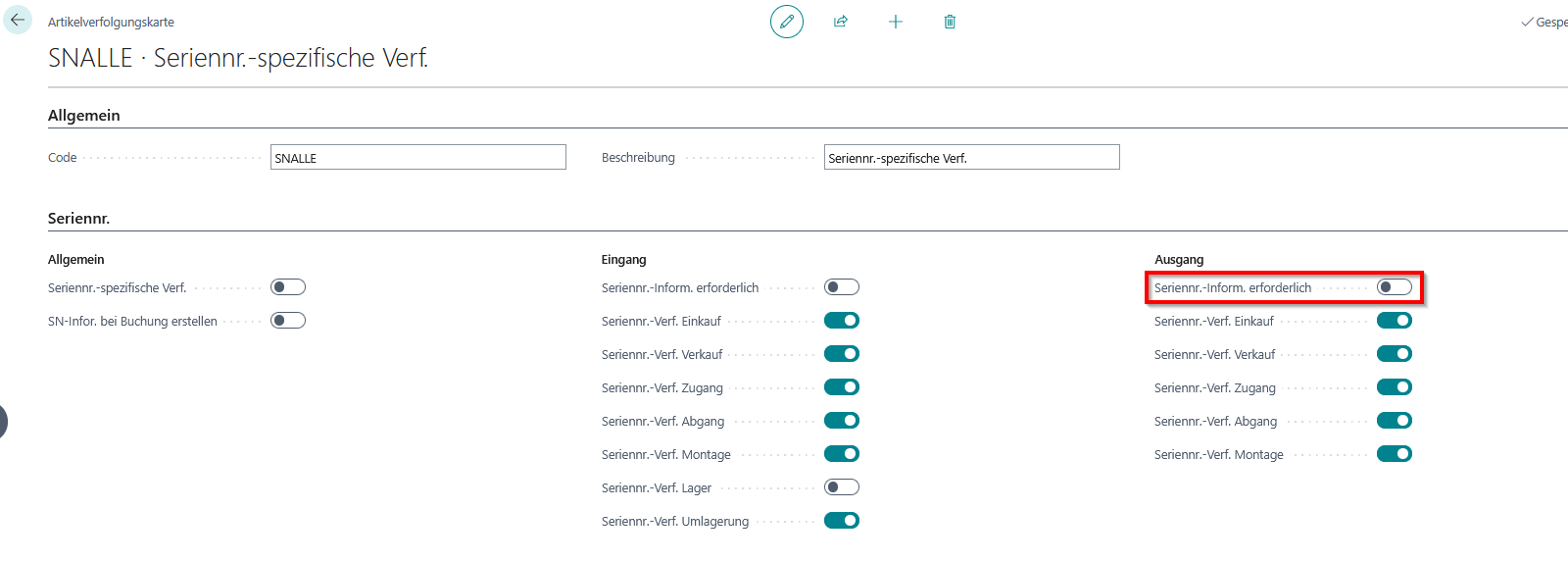Toggle Seriennr.-spezifische Verf. switch
The width and height of the screenshot is (1568, 561).
coord(288,287)
